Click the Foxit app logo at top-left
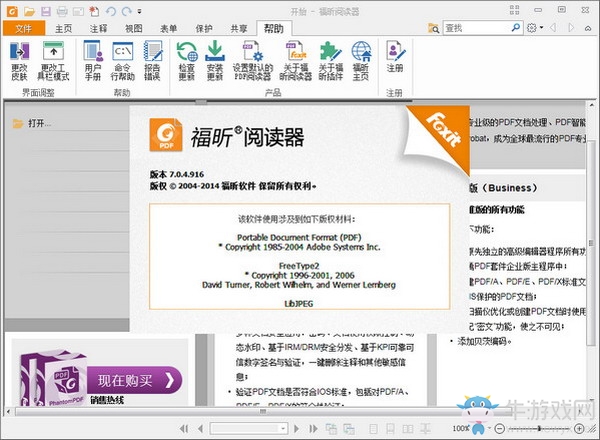This screenshot has width=600, height=440. 12,11
